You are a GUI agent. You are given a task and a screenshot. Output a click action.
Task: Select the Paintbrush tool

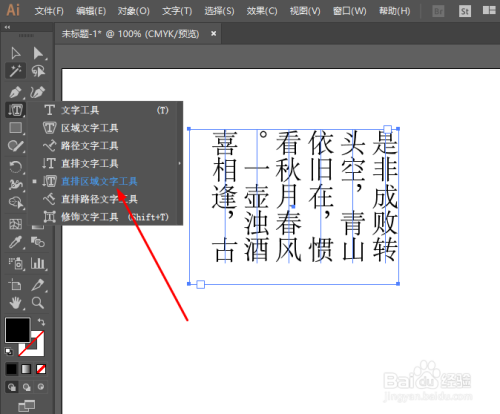(x=15, y=146)
